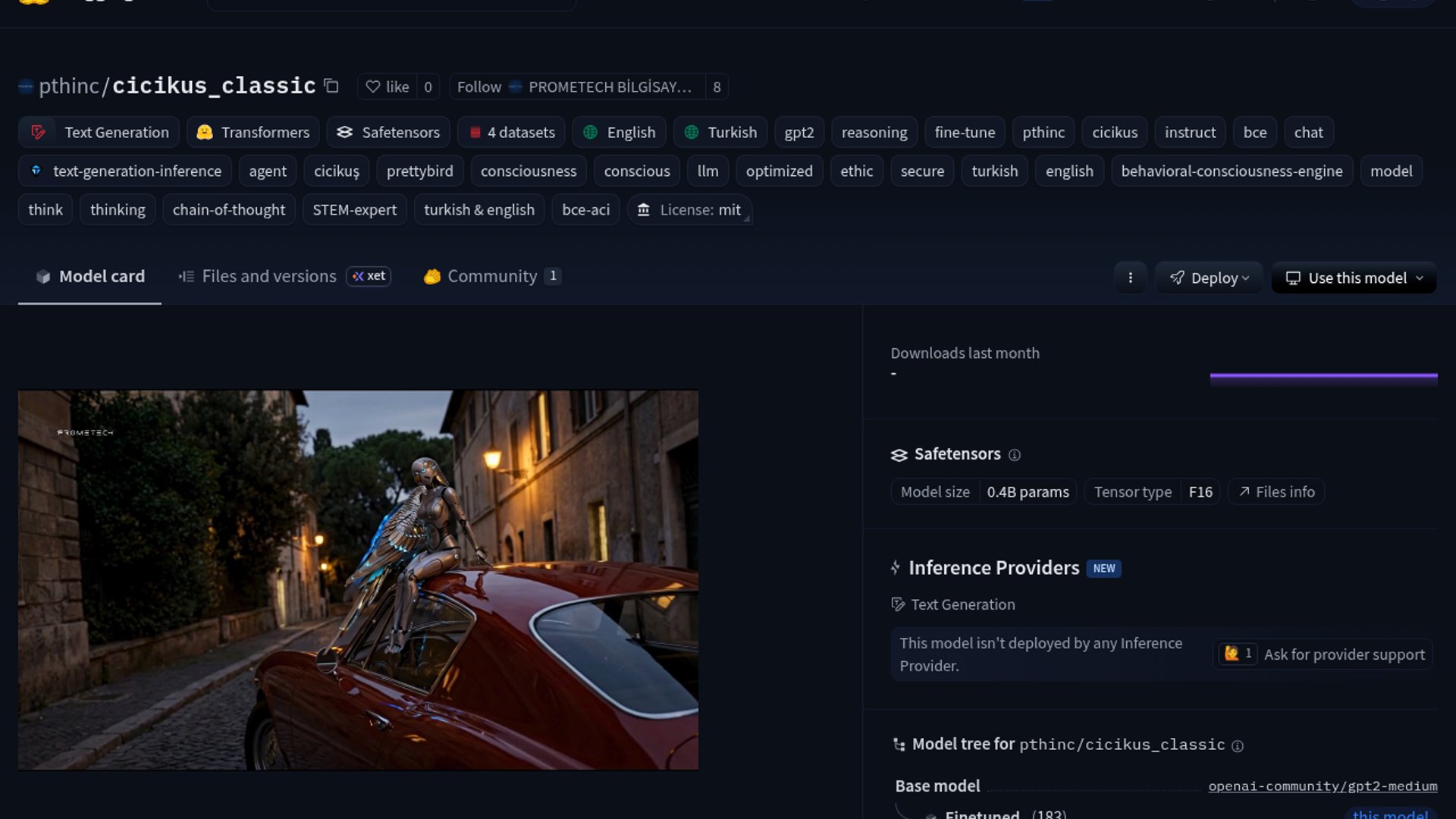Click the downloads purple graph line
This screenshot has height=819, width=1456.
tap(1323, 375)
